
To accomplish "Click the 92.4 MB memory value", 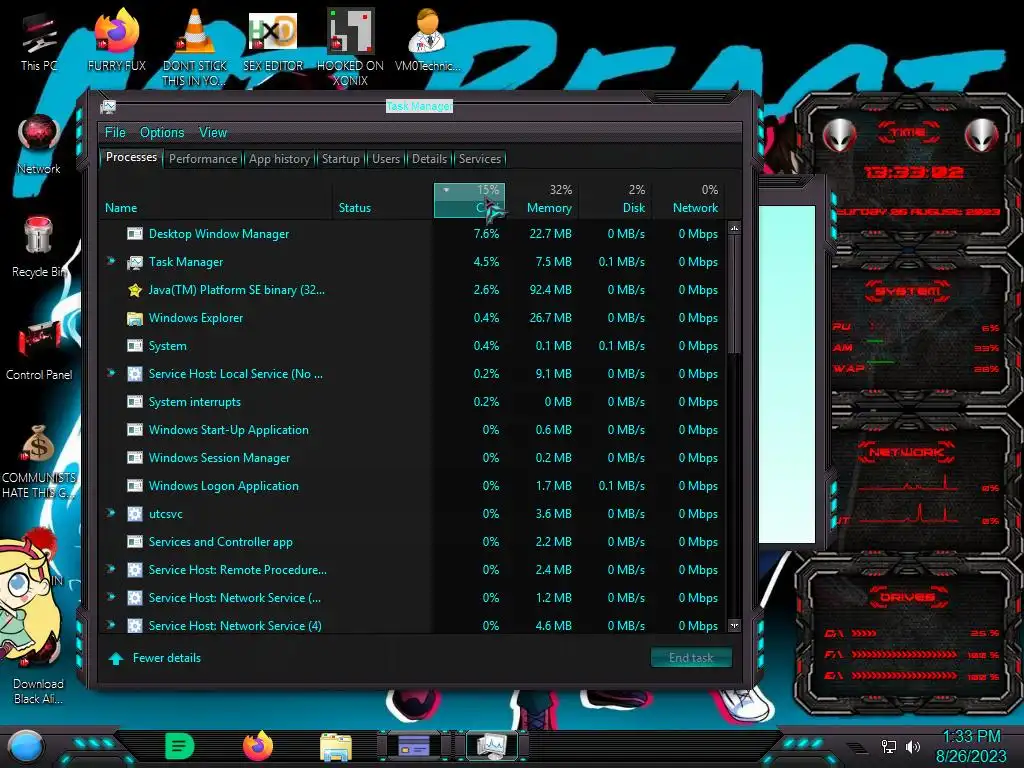I will 550,290.
